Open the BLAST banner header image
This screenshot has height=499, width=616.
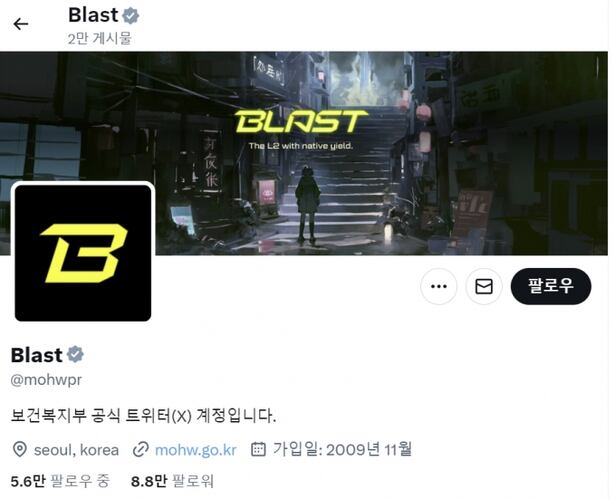tap(304, 153)
